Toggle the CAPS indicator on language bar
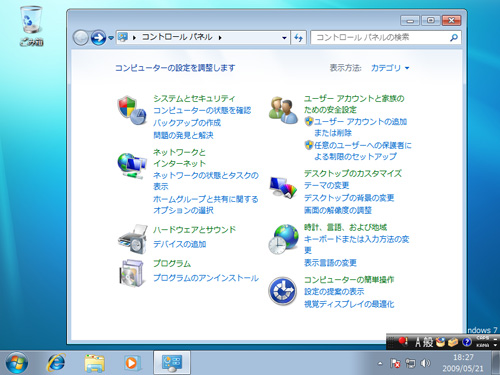The height and width of the screenshot is (375, 500). (483, 338)
